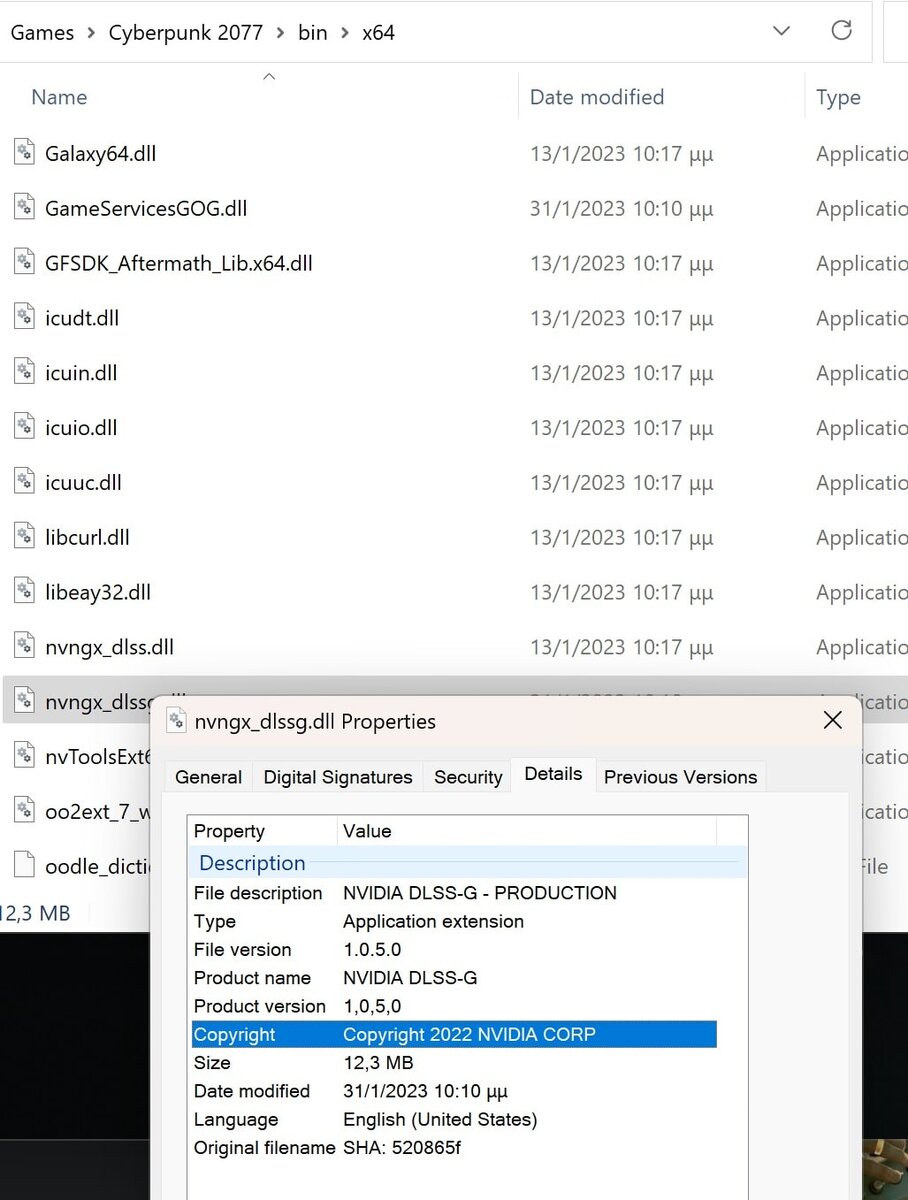The image size is (908, 1200).
Task: Navigate to Cyberpunk 2077 breadcrumb folder
Action: [x=186, y=33]
